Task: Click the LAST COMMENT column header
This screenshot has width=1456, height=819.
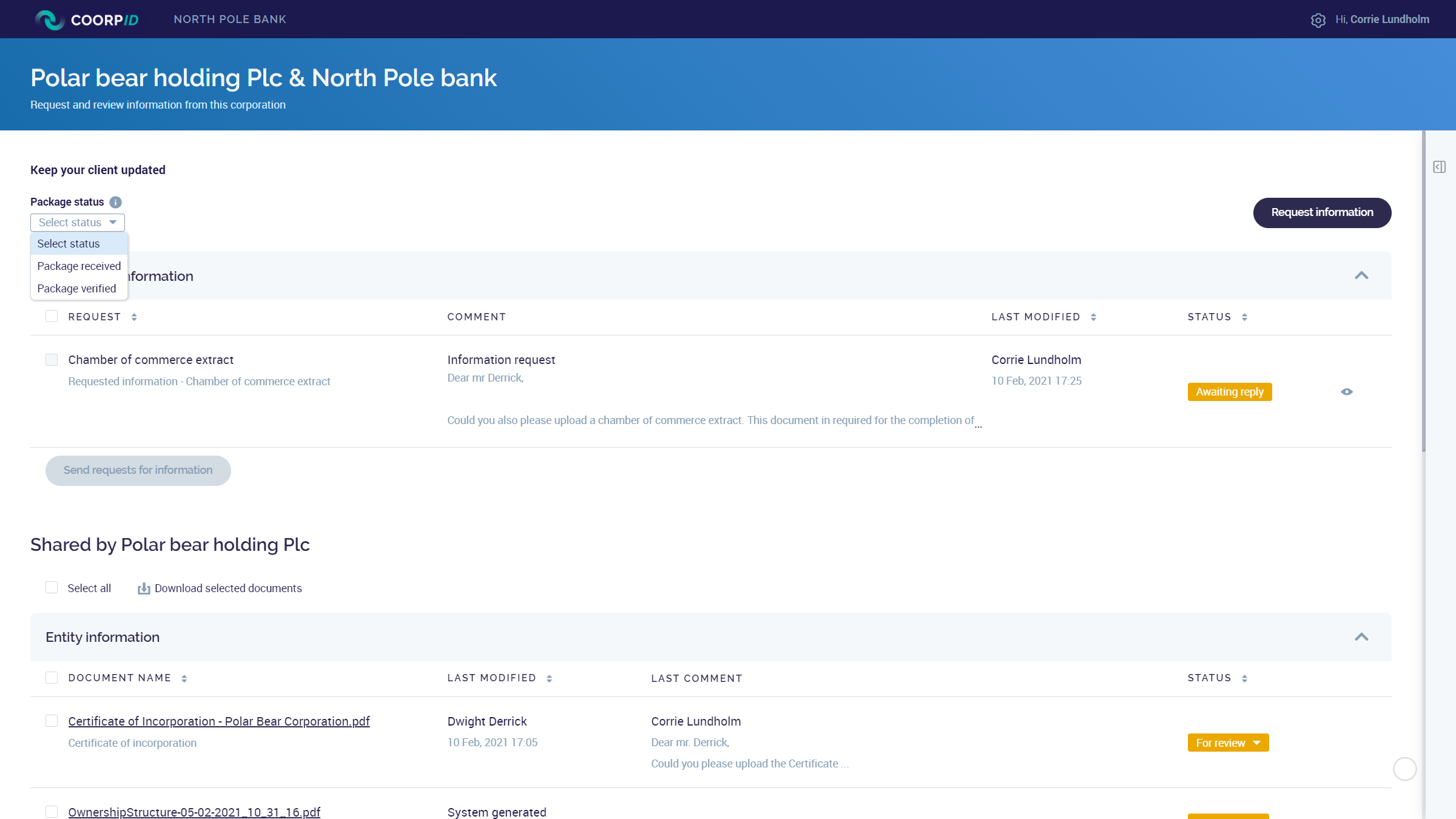Action: pyautogui.click(x=696, y=678)
